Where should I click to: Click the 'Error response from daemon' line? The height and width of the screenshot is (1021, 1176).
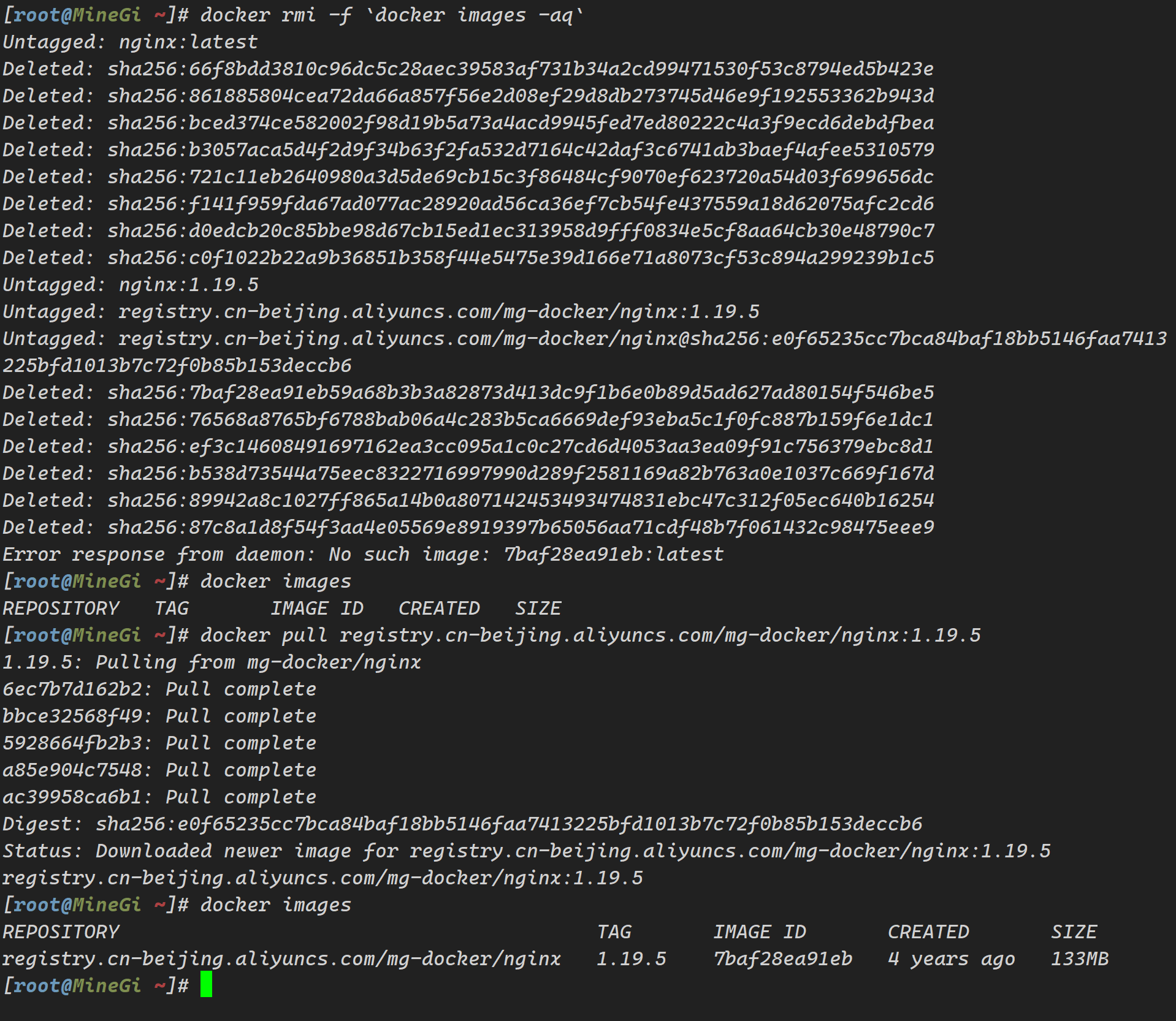click(x=363, y=554)
